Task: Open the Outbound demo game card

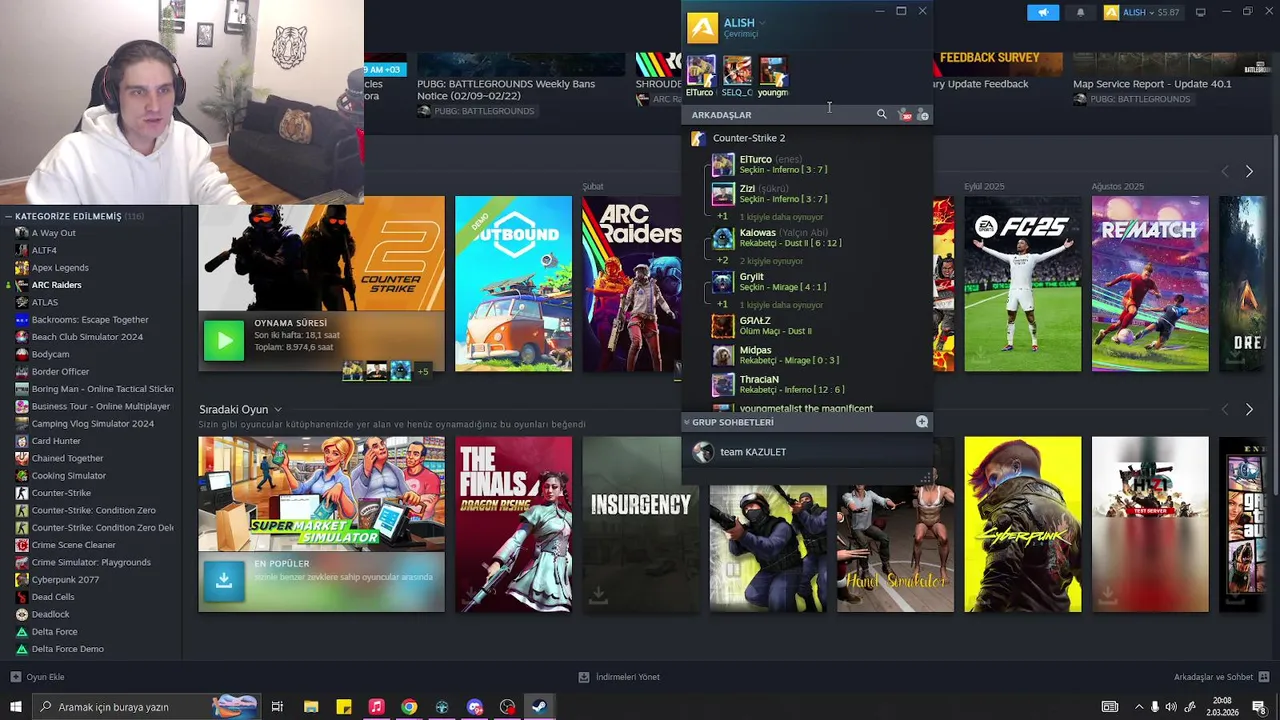Action: coord(513,284)
